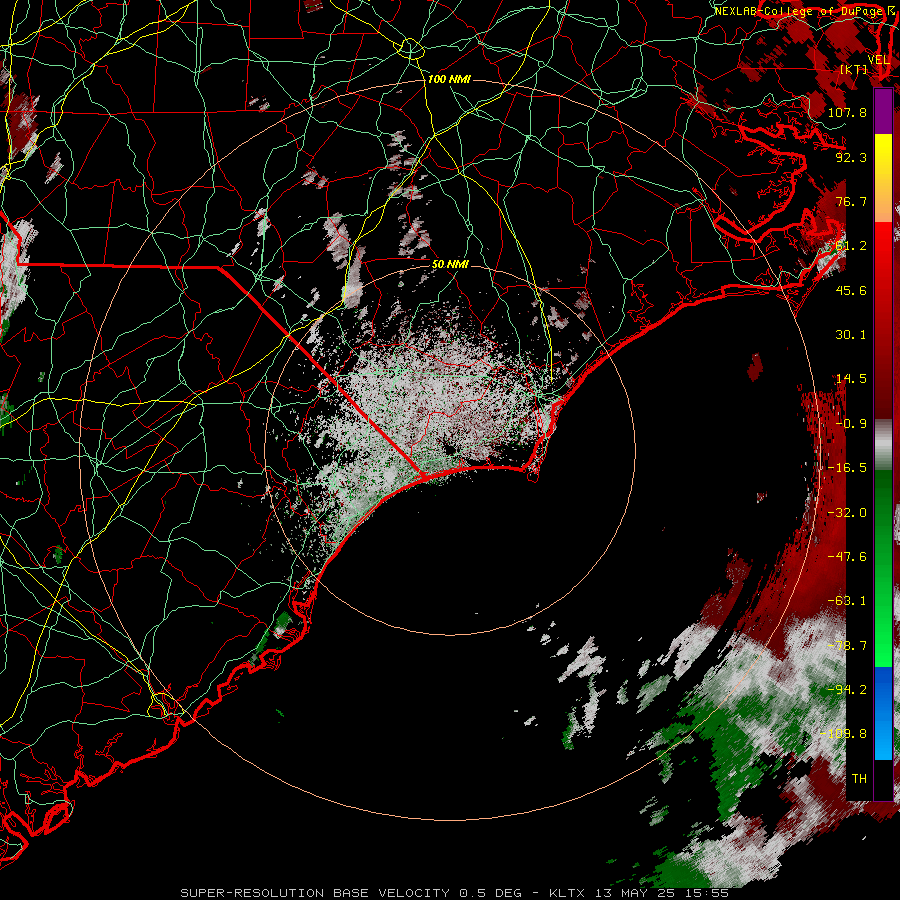Click the 100 NMI range ring label
The image size is (900, 900).
click(449, 79)
